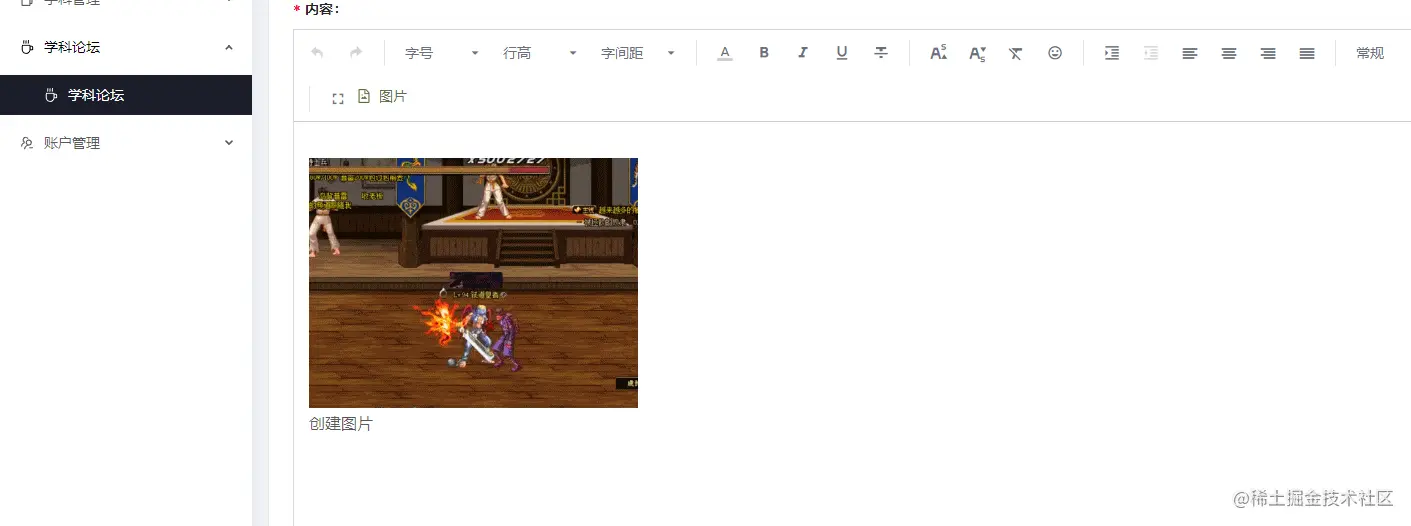
Task: Toggle strikethrough formatting
Action: click(881, 53)
